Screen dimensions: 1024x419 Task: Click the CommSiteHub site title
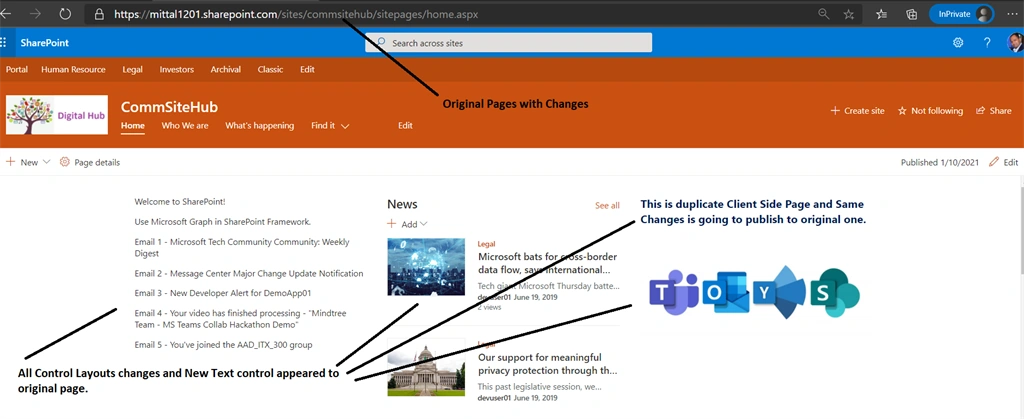click(169, 108)
